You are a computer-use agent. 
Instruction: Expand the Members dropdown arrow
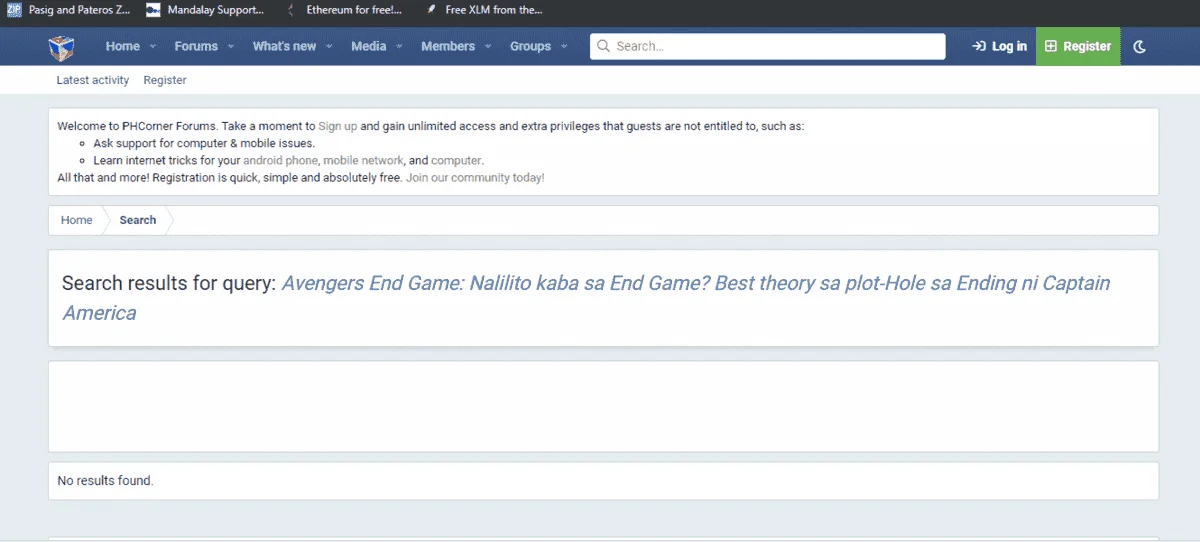pos(488,46)
